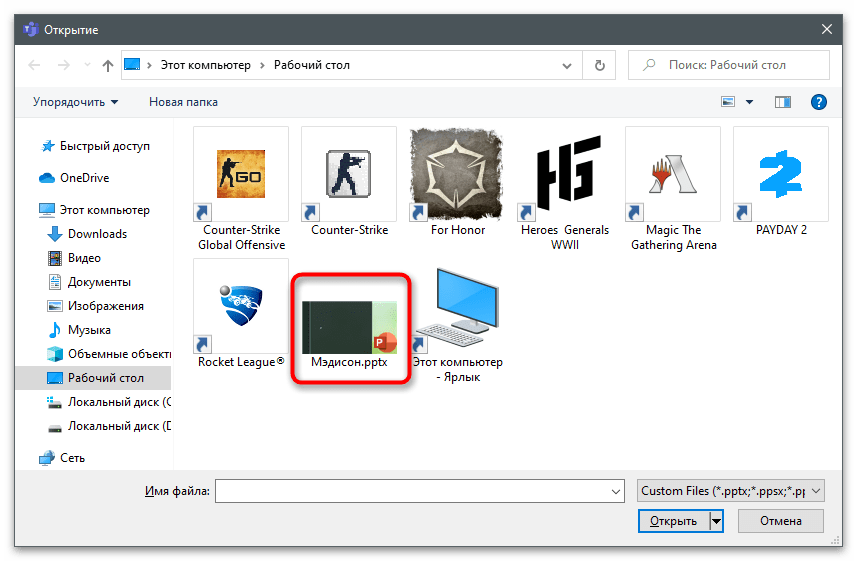This screenshot has height=561, width=857.
Task: Select the Мэдисон.pptx presentation file
Action: click(x=349, y=320)
